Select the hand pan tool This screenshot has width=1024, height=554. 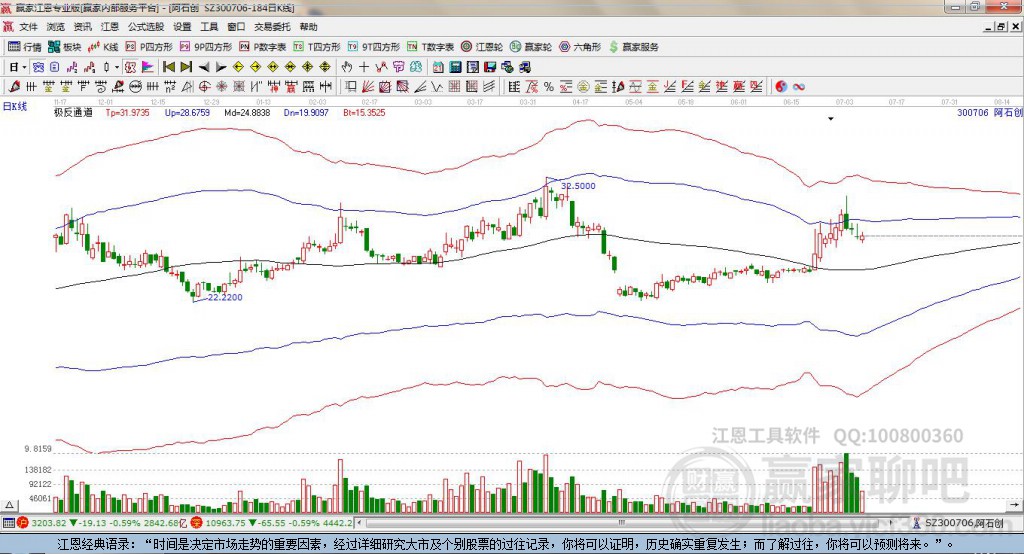346,67
